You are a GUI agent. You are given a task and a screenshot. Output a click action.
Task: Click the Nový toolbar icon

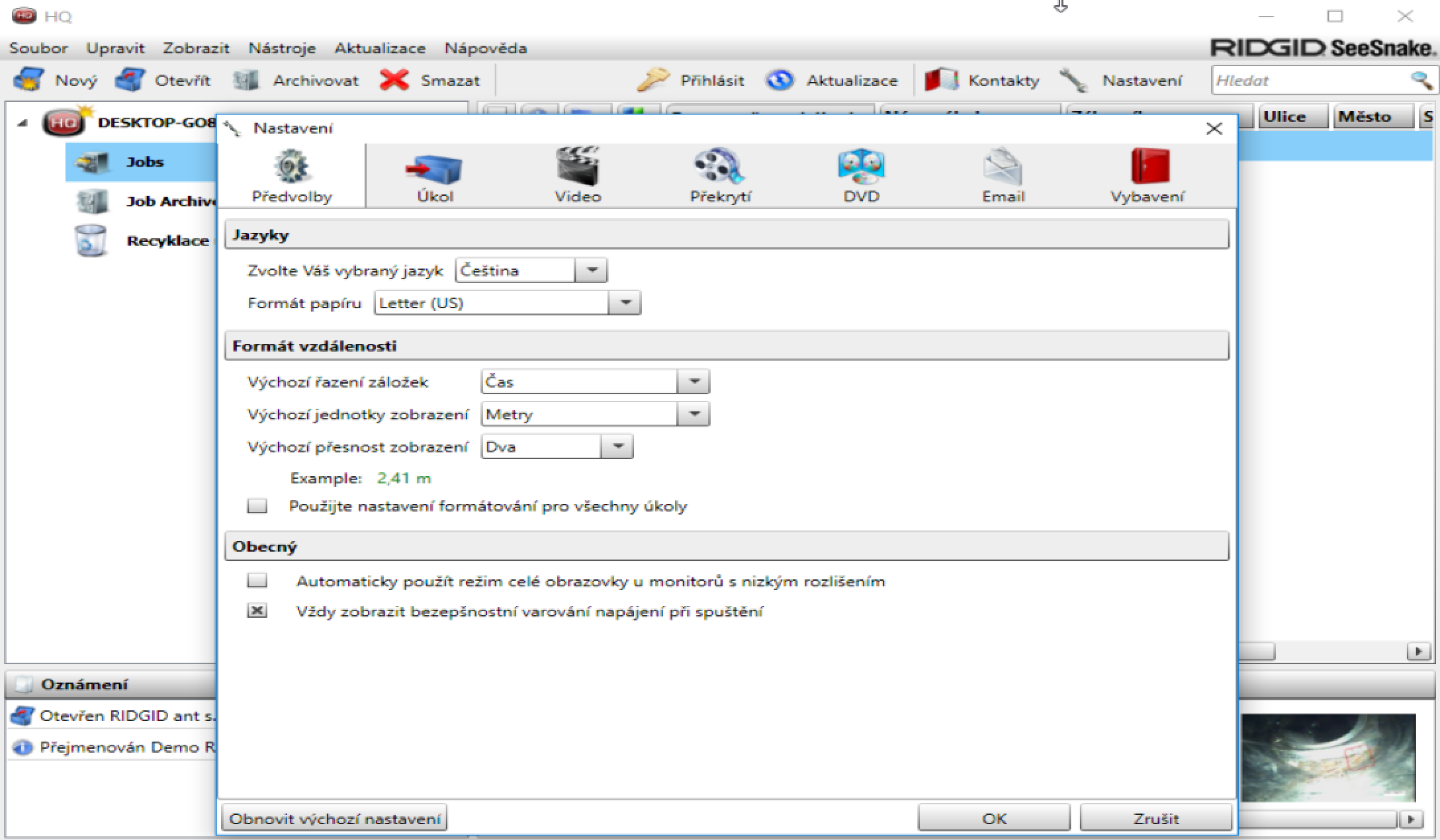[29, 80]
